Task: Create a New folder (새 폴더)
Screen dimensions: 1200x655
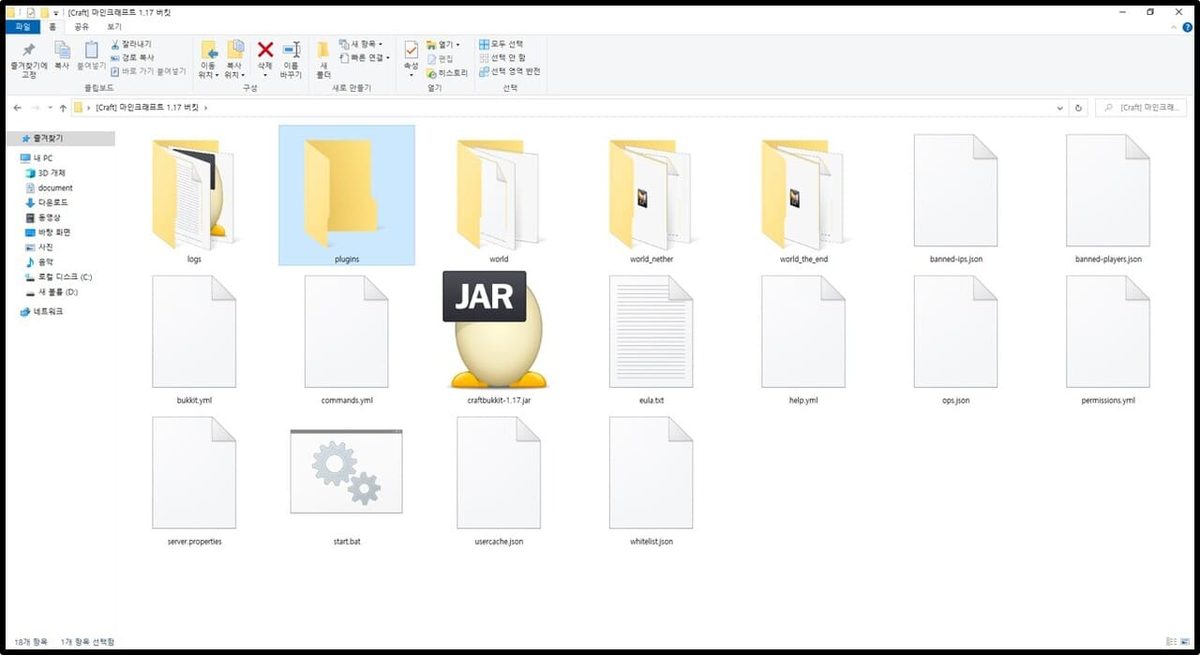Action: [324, 59]
